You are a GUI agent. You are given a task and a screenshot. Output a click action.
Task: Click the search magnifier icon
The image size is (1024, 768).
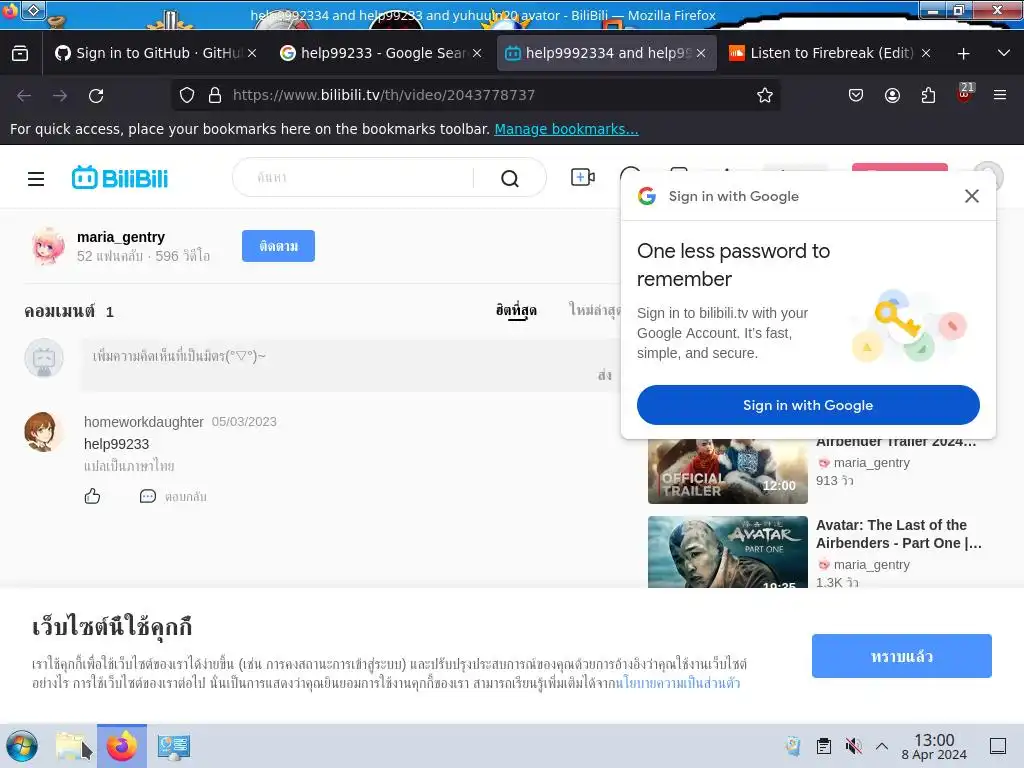pyautogui.click(x=509, y=178)
